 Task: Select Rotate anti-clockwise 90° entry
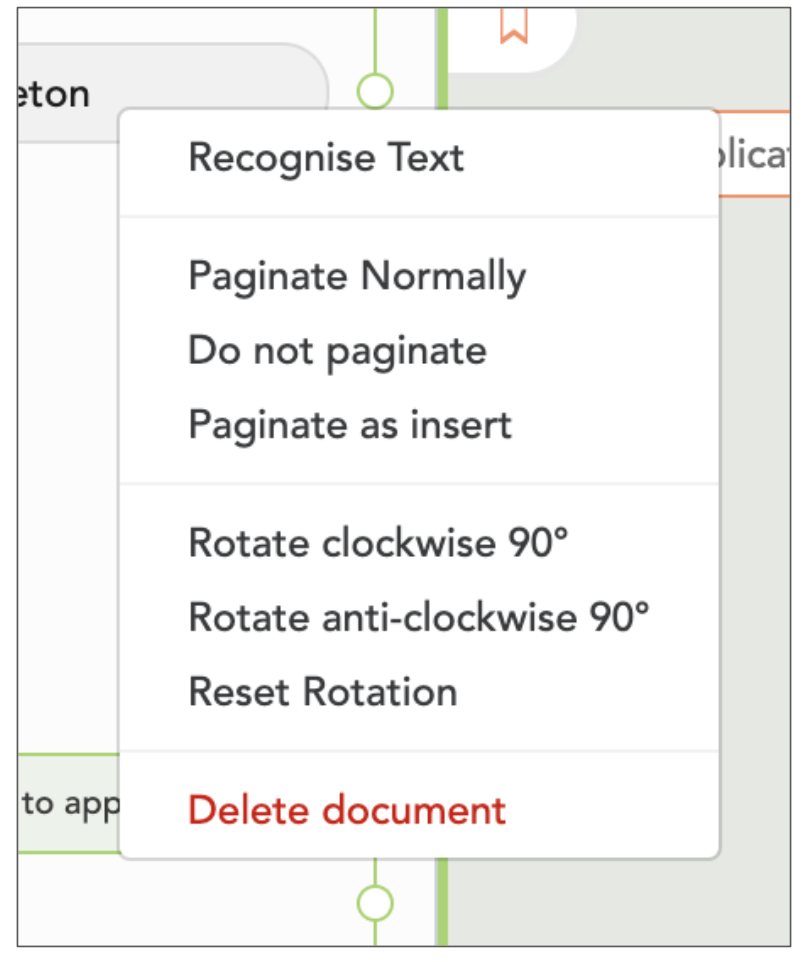(419, 617)
